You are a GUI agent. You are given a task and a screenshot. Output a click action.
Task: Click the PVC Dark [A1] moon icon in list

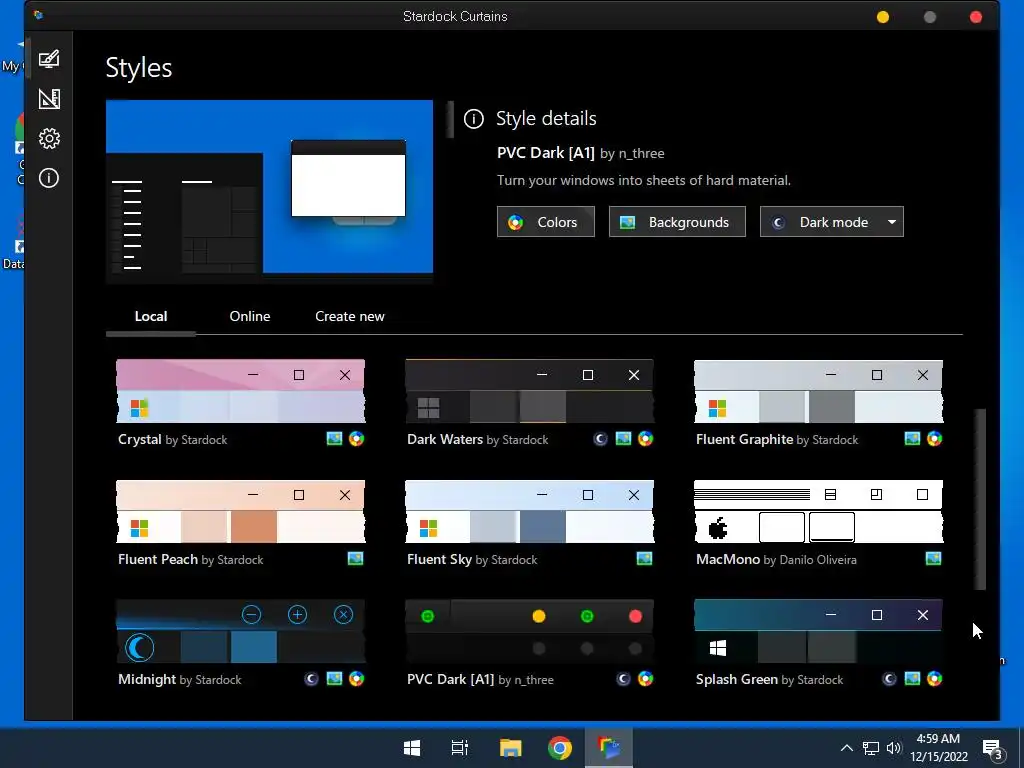tap(624, 679)
